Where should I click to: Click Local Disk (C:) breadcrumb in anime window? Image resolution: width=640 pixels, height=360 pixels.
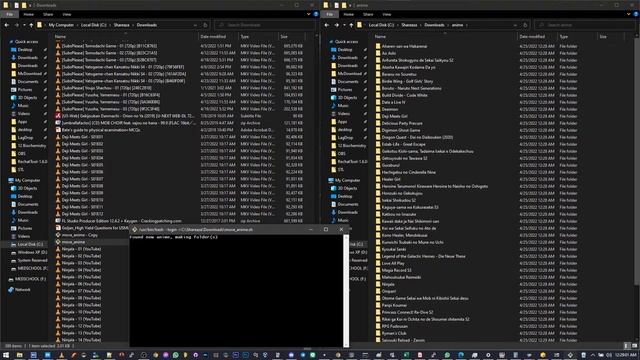click(x=381, y=25)
